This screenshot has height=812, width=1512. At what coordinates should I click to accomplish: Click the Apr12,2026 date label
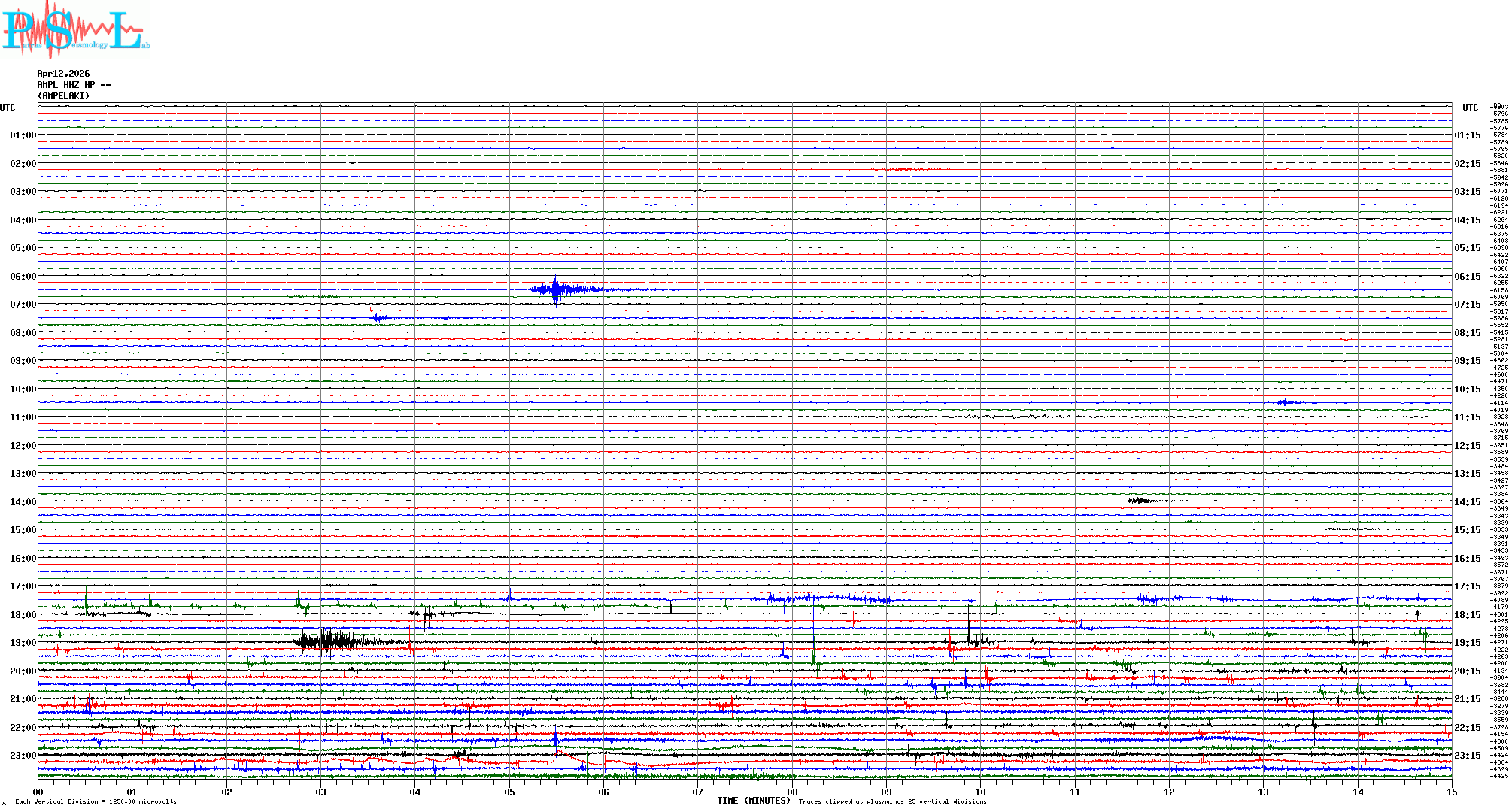pyautogui.click(x=63, y=74)
